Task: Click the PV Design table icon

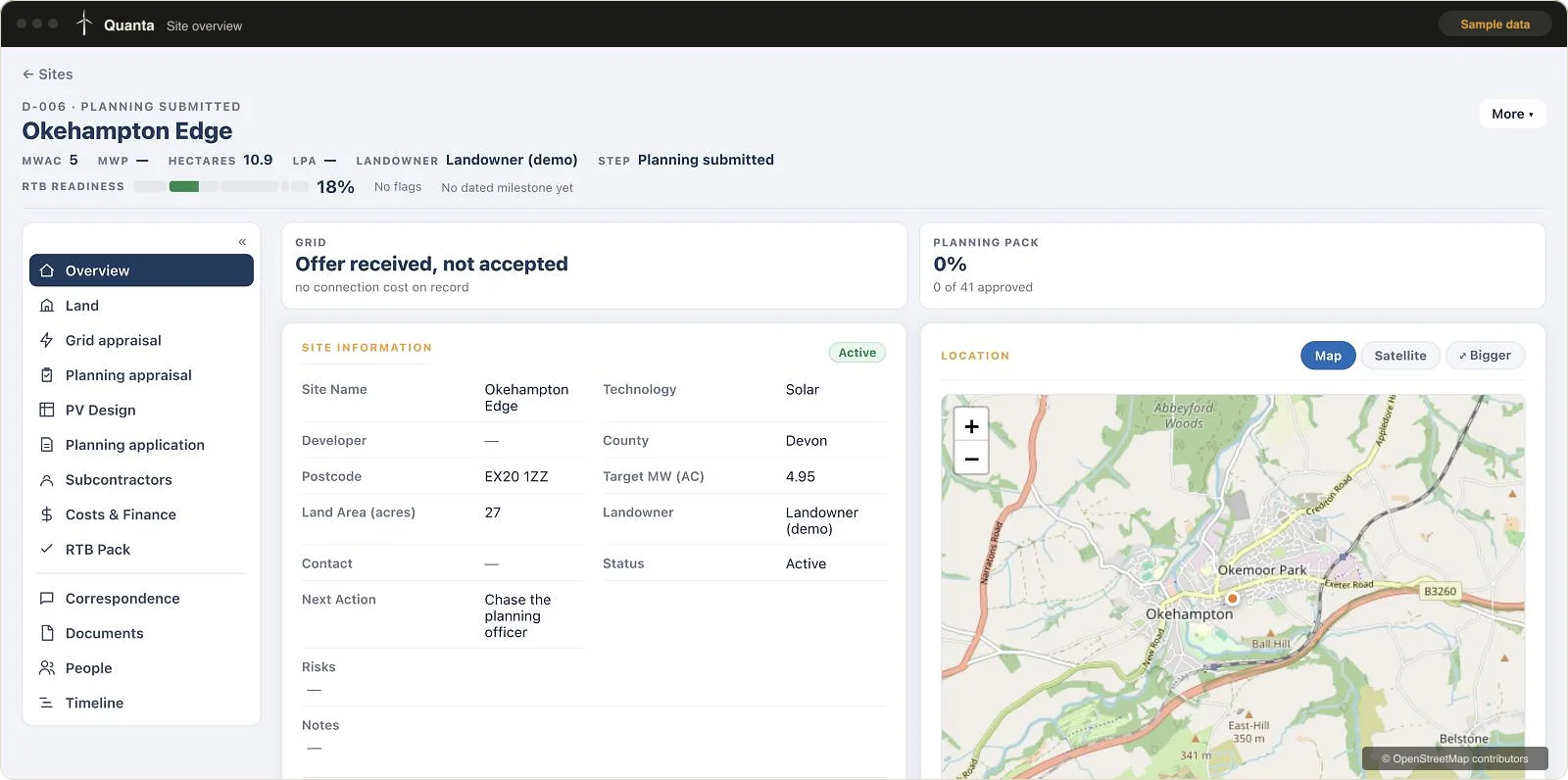Action: (x=46, y=410)
